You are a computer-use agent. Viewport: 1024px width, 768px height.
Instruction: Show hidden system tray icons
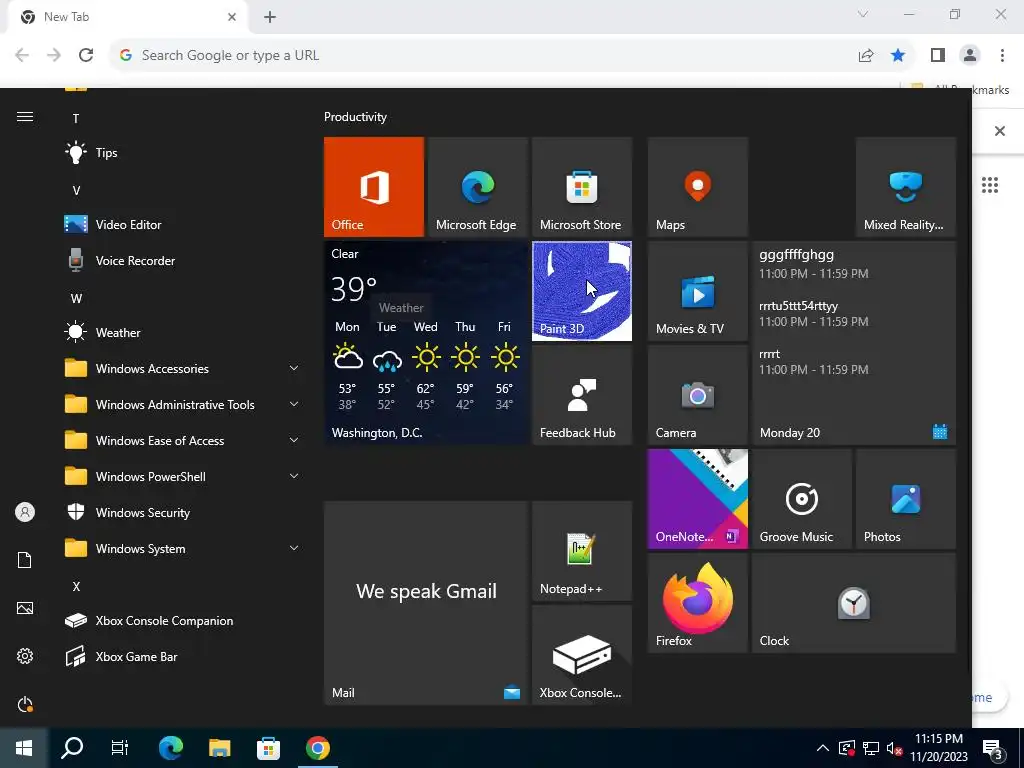[x=823, y=748]
